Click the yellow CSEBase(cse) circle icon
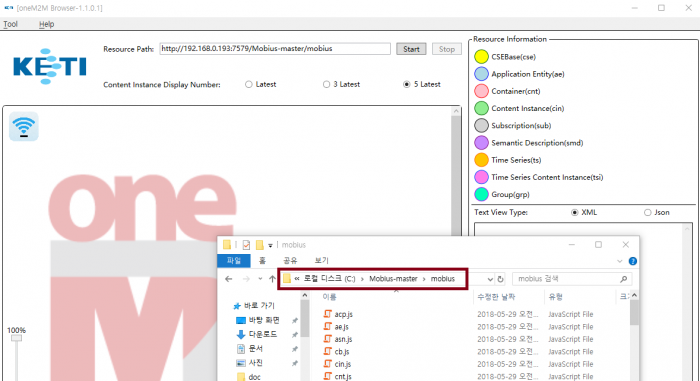Screen dimensions: 700x381 pos(481,57)
